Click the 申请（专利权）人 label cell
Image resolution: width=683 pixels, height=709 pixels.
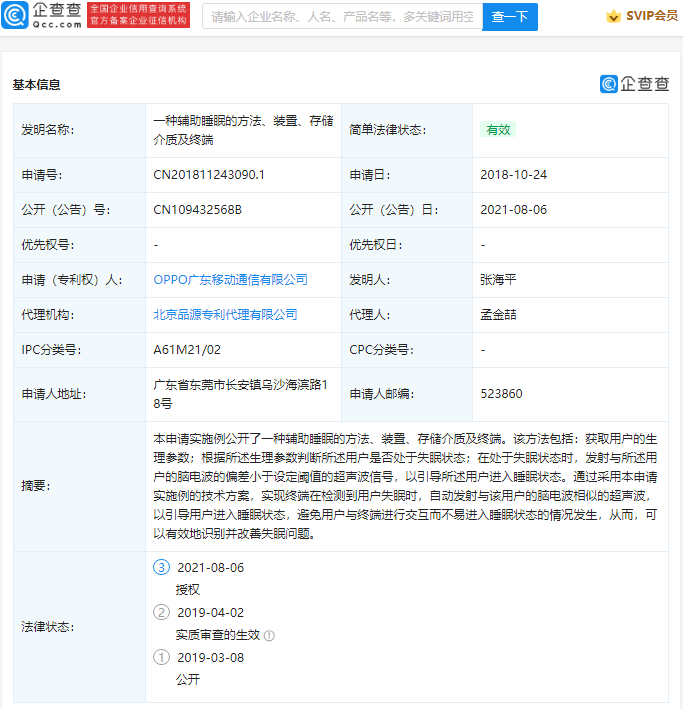click(x=80, y=280)
